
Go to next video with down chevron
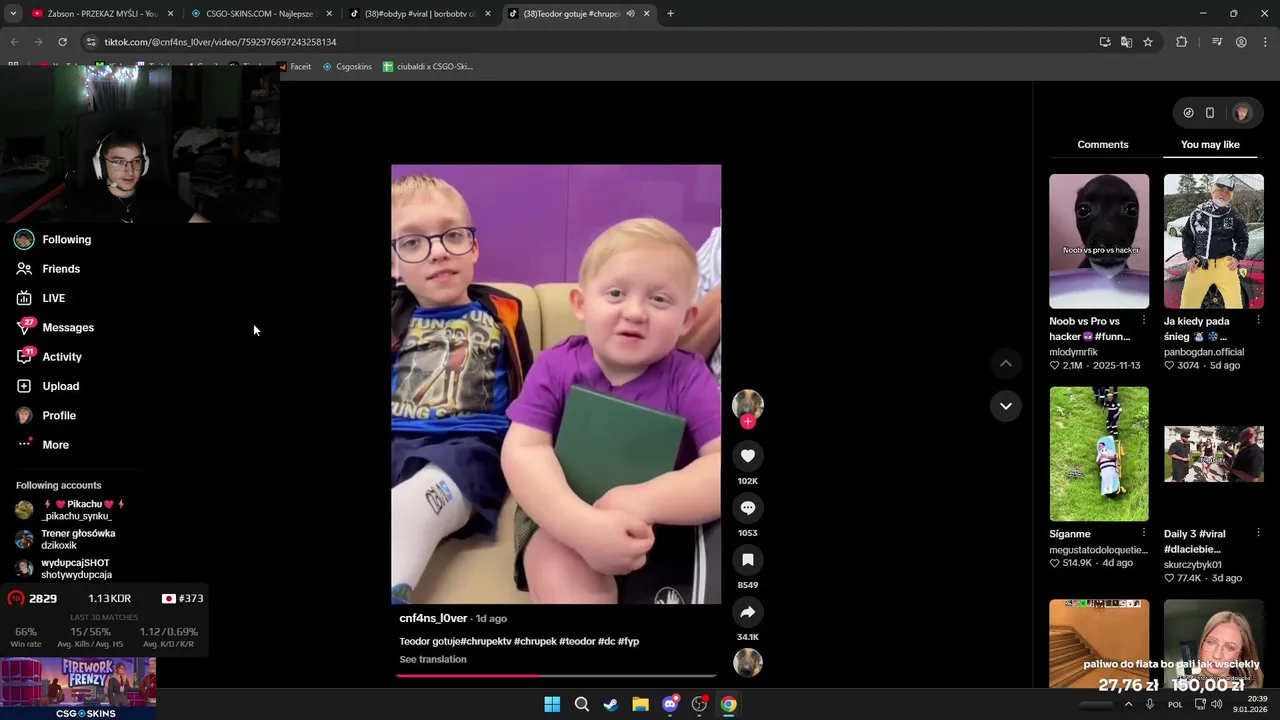coord(1005,406)
